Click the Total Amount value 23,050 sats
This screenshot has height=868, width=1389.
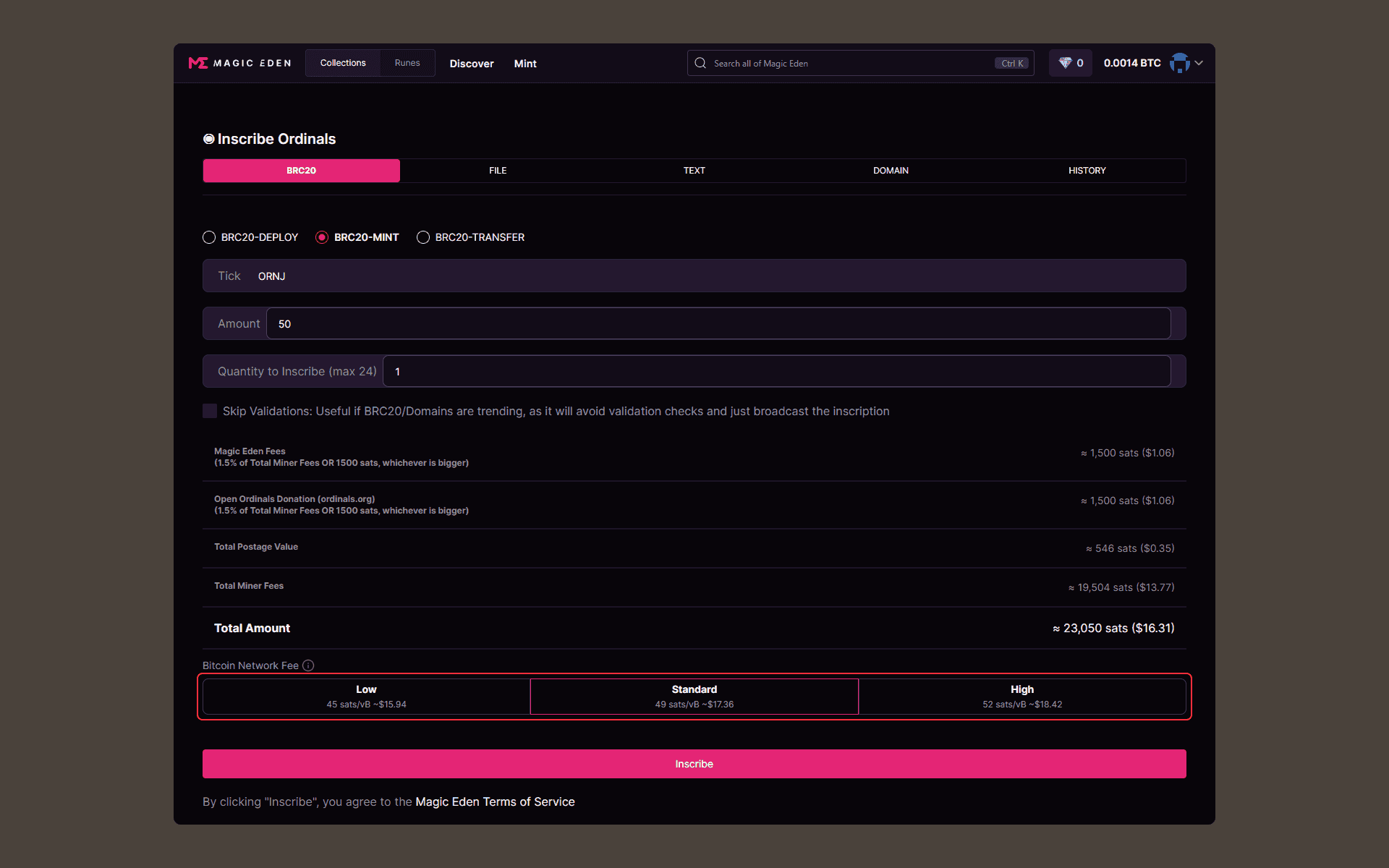click(x=1113, y=628)
